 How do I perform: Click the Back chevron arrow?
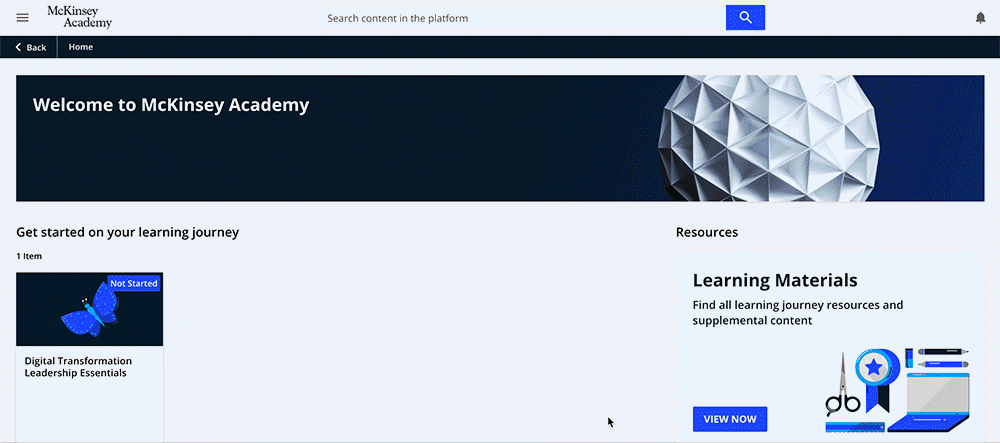click(18, 48)
